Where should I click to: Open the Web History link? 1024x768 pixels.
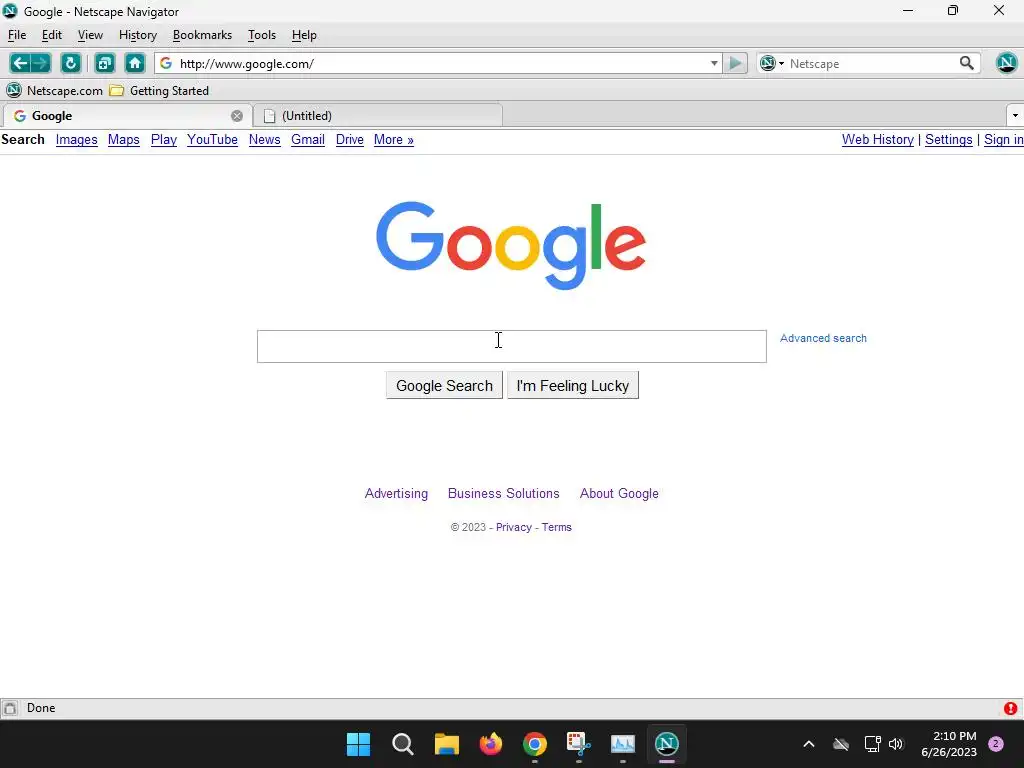pos(878,140)
